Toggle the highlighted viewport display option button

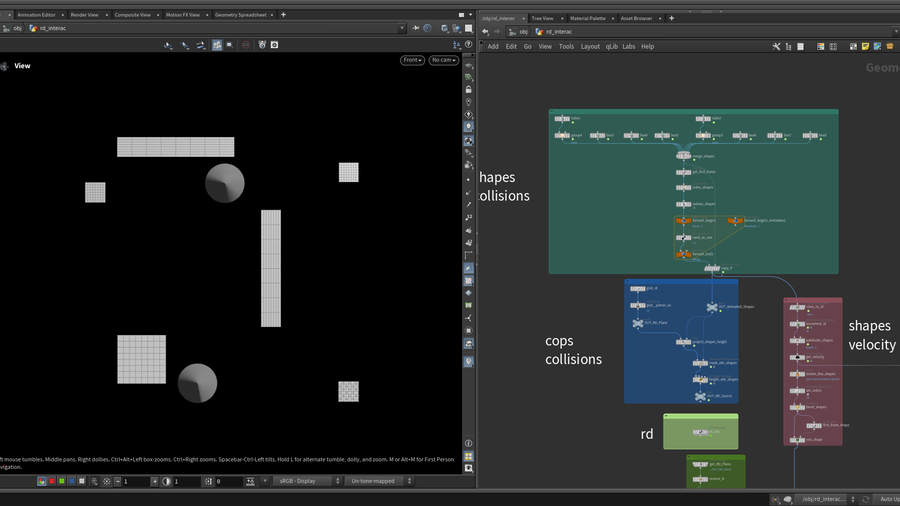click(x=217, y=45)
